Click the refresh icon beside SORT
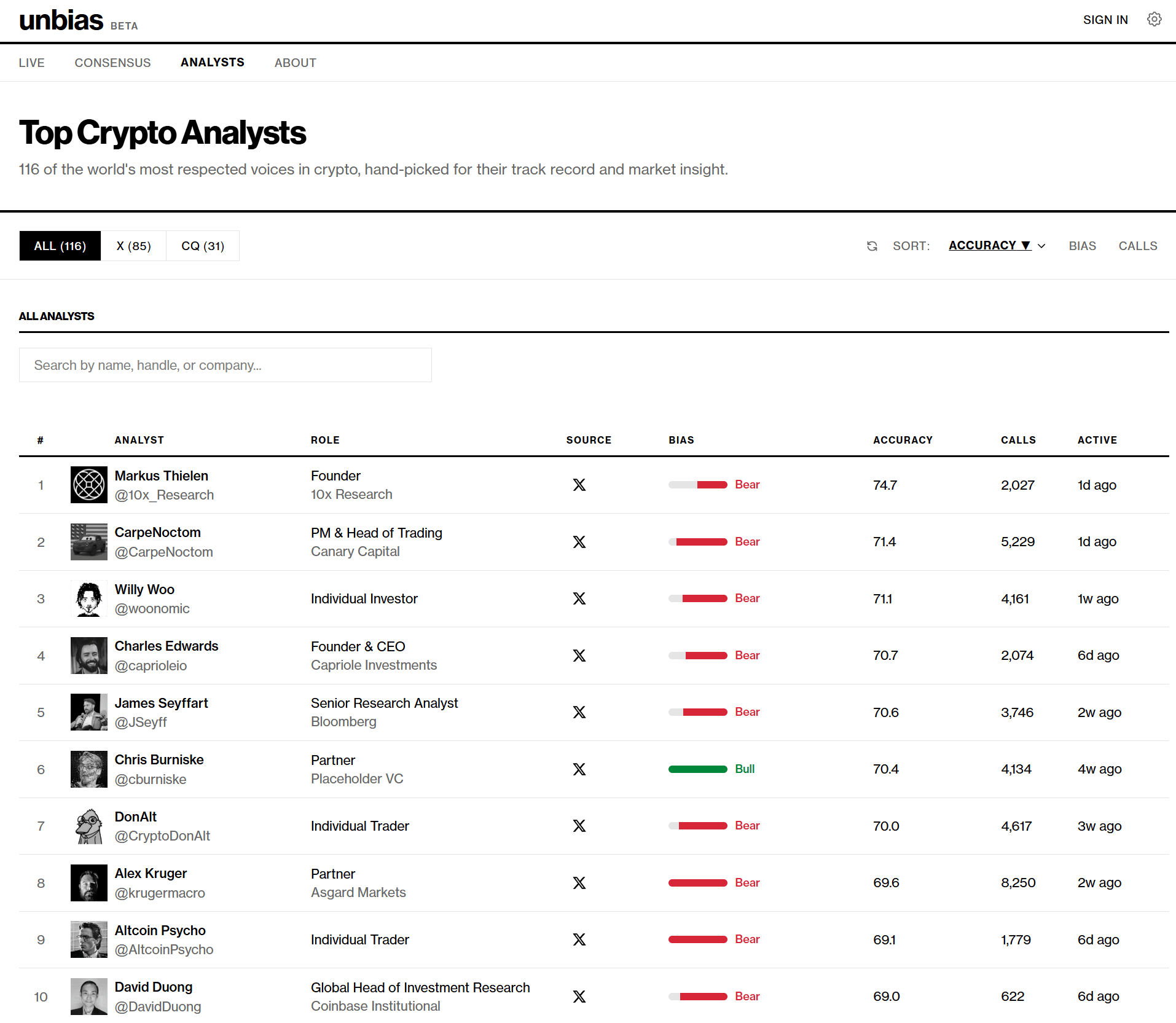The width and height of the screenshot is (1176, 1023). tap(872, 246)
